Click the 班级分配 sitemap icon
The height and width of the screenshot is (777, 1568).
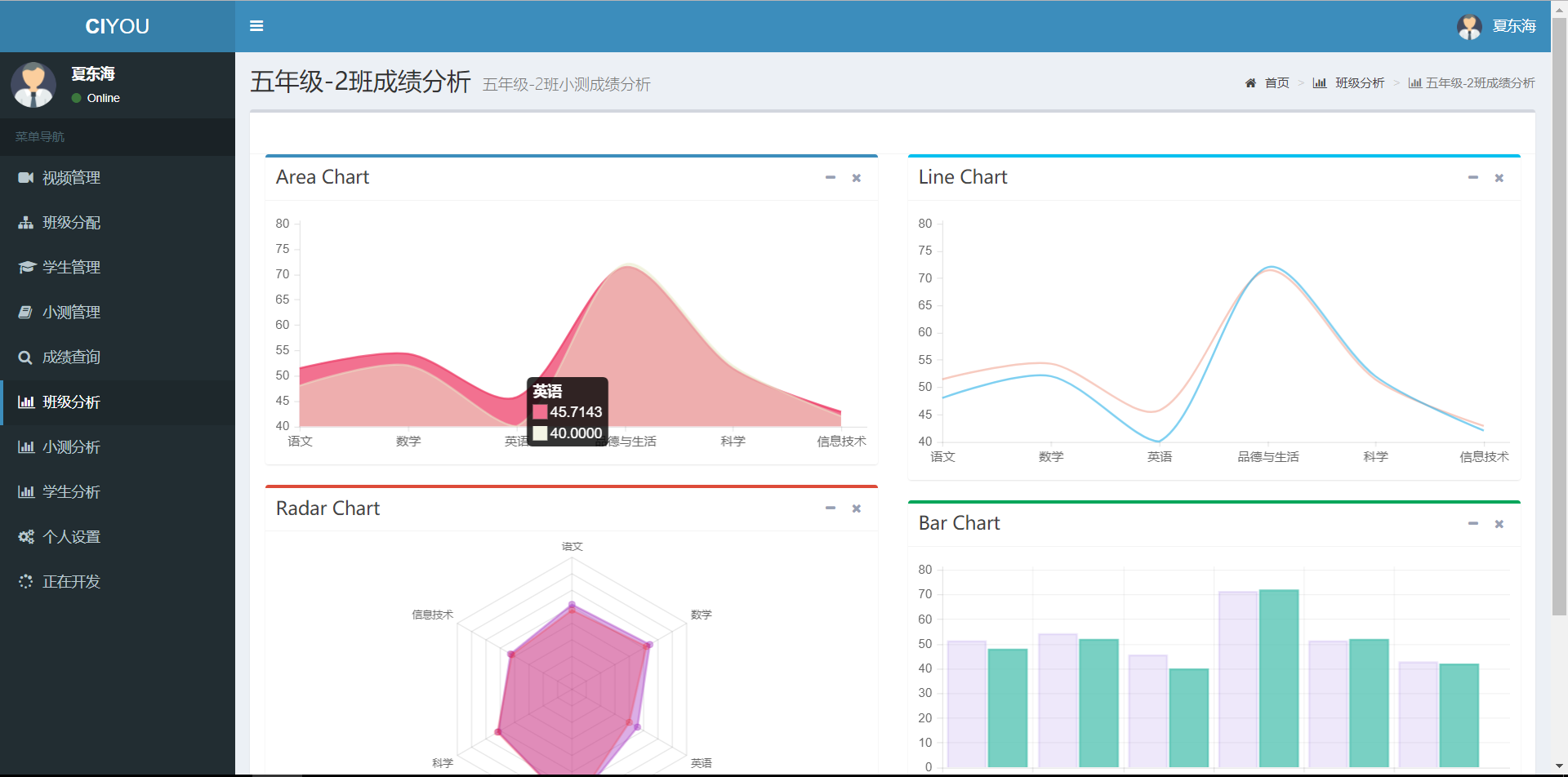[x=26, y=223]
